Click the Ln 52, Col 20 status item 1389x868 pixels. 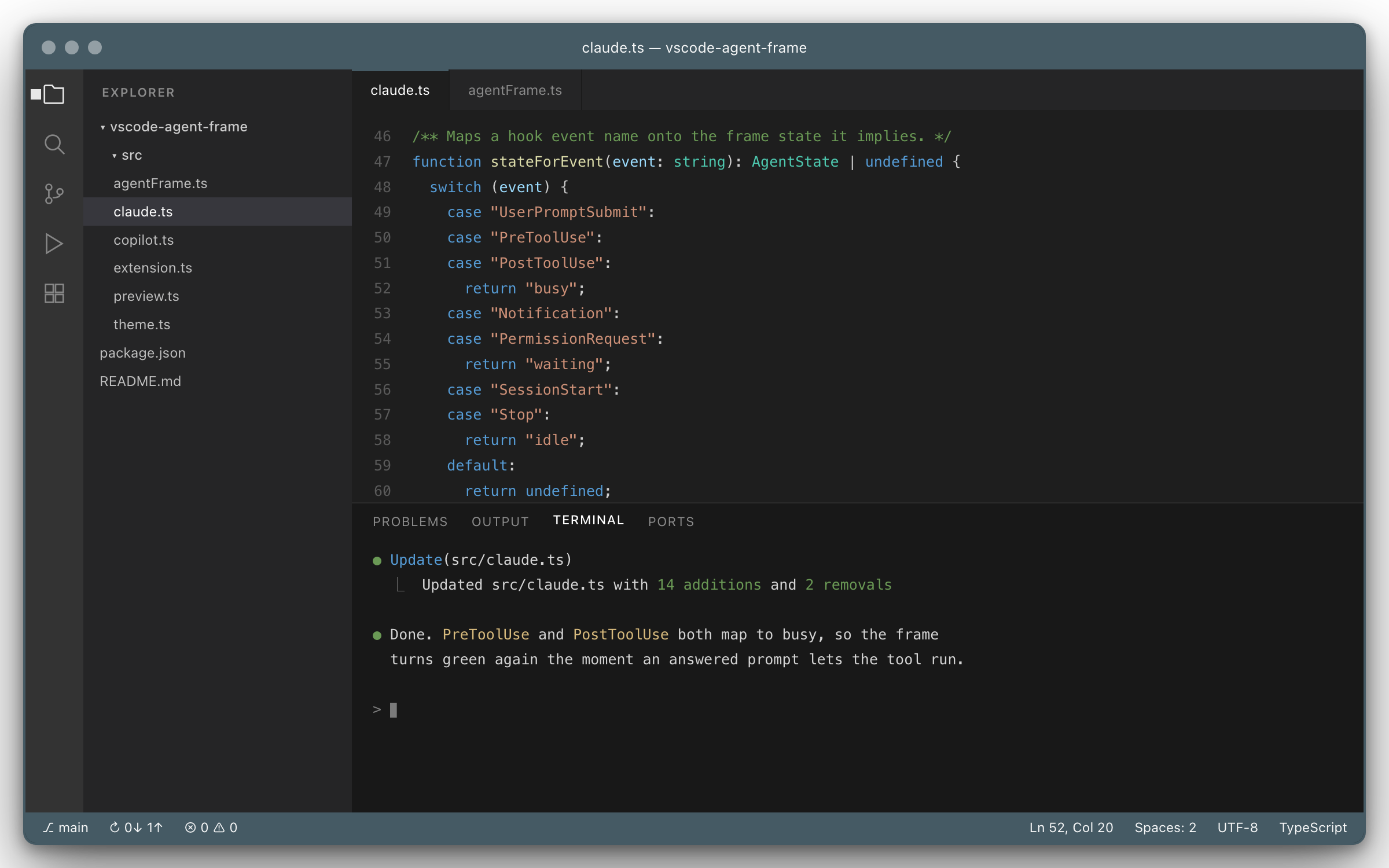1071,827
